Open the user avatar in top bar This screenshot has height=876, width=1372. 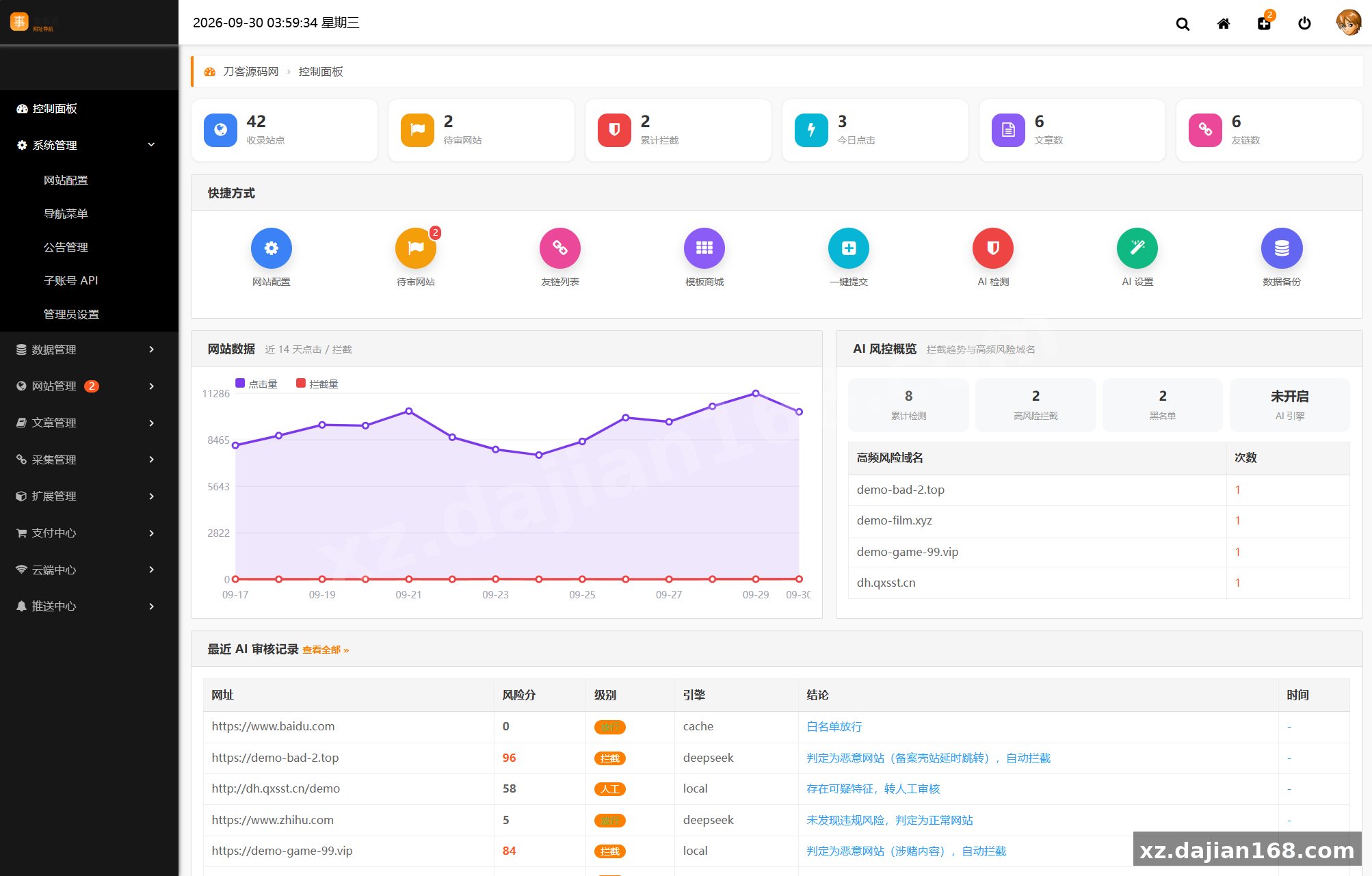(x=1348, y=23)
